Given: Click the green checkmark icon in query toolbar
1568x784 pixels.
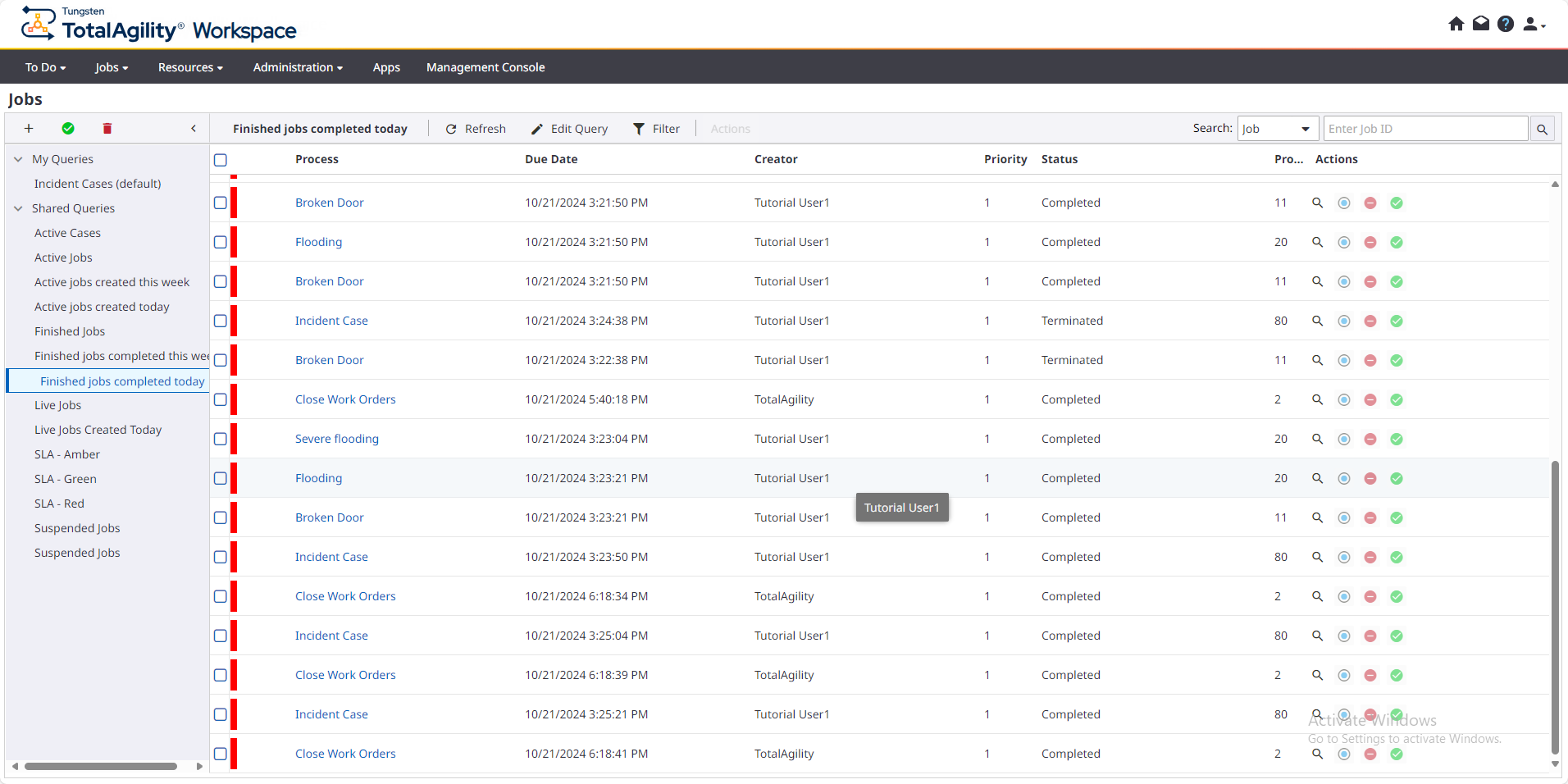Looking at the screenshot, I should click(68, 129).
